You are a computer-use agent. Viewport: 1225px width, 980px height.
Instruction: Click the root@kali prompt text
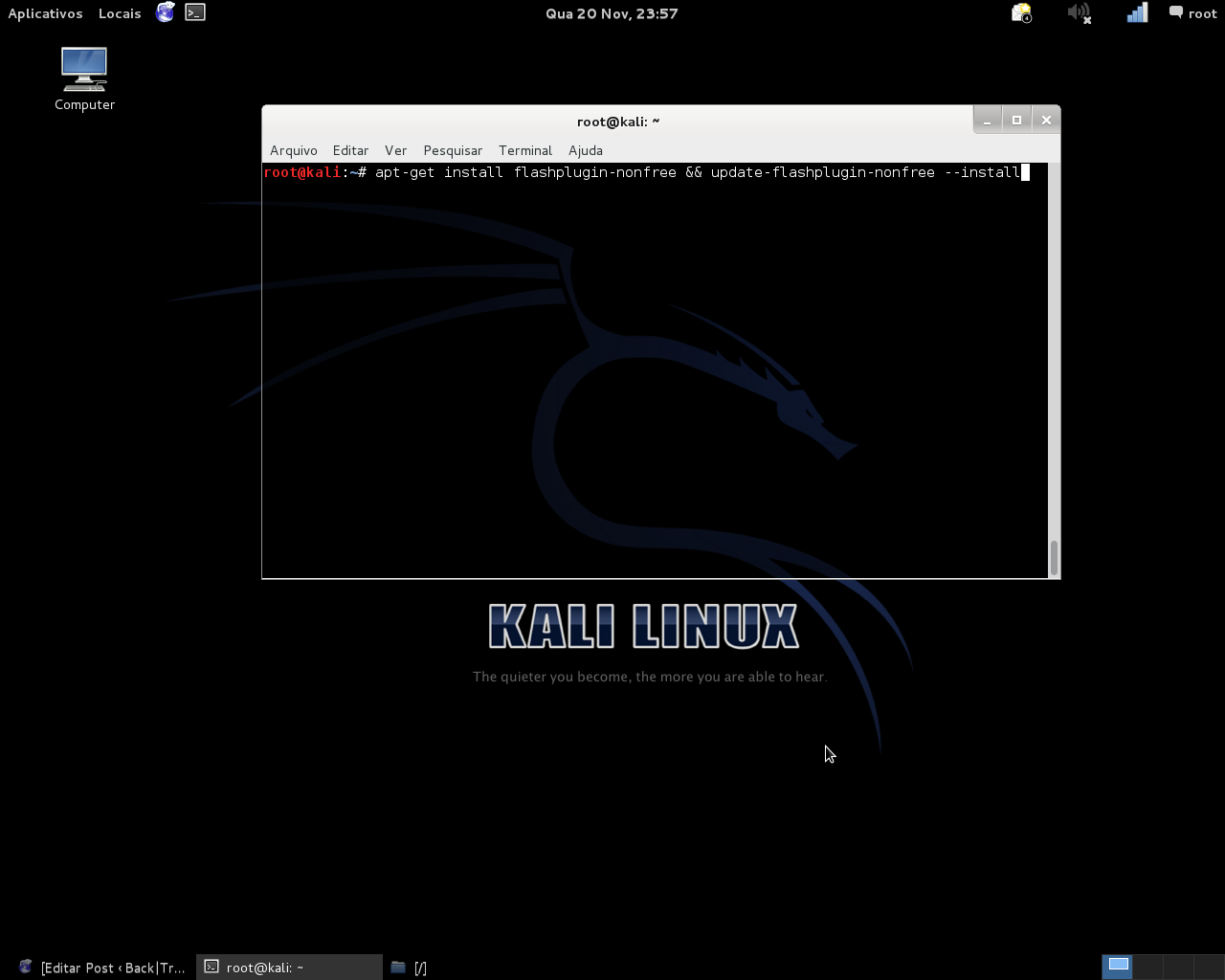click(302, 172)
